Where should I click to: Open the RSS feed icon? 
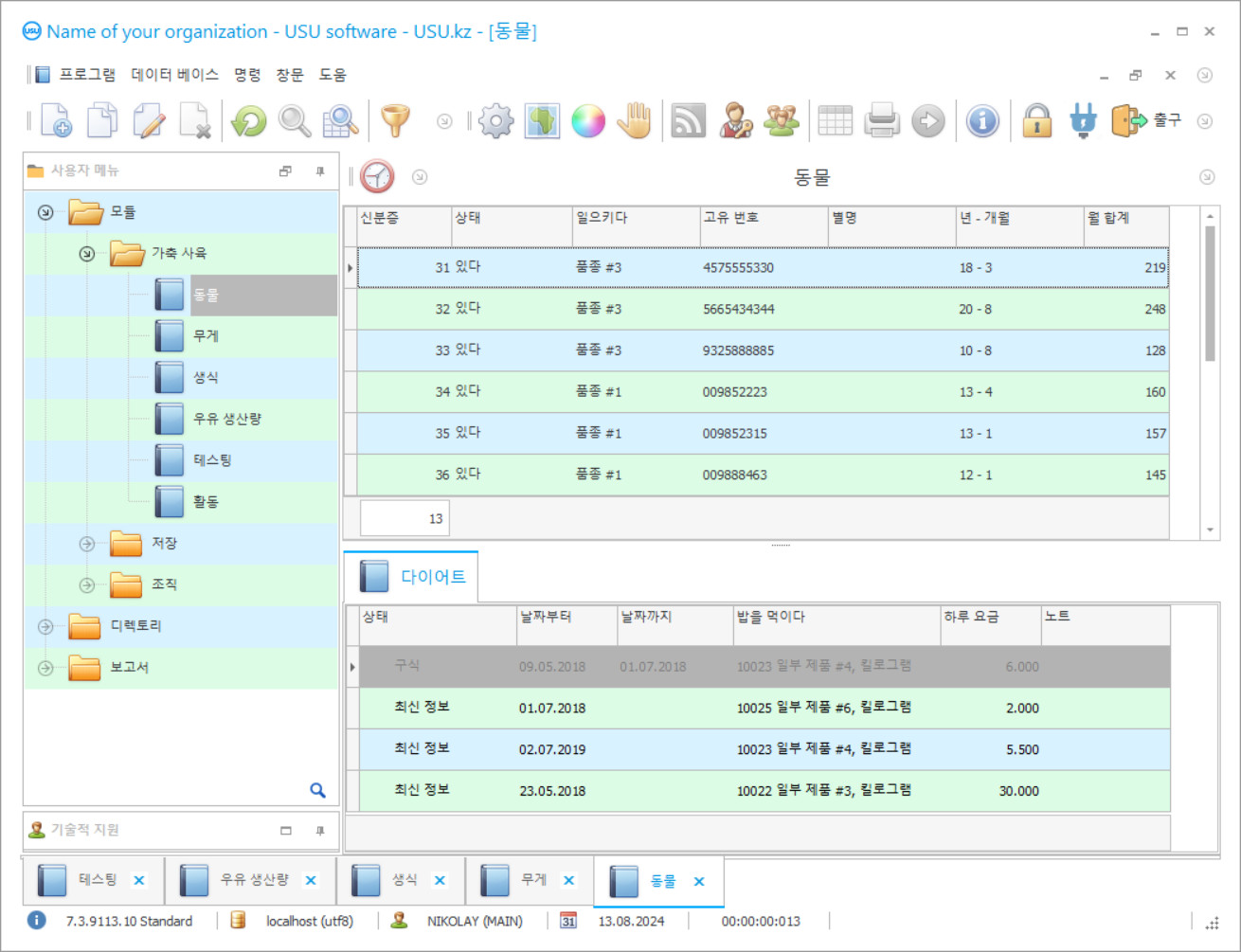pyautogui.click(x=688, y=121)
